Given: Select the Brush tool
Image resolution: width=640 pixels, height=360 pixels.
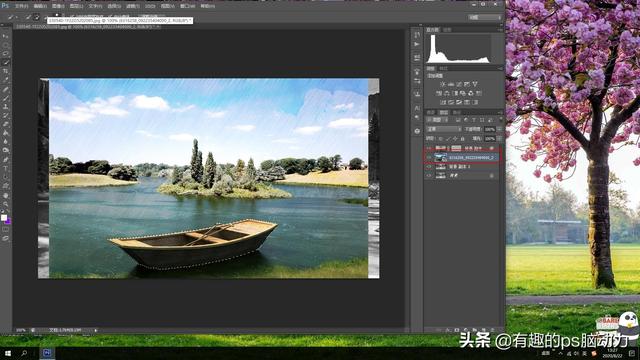Looking at the screenshot, I should pyautogui.click(x=5, y=98).
